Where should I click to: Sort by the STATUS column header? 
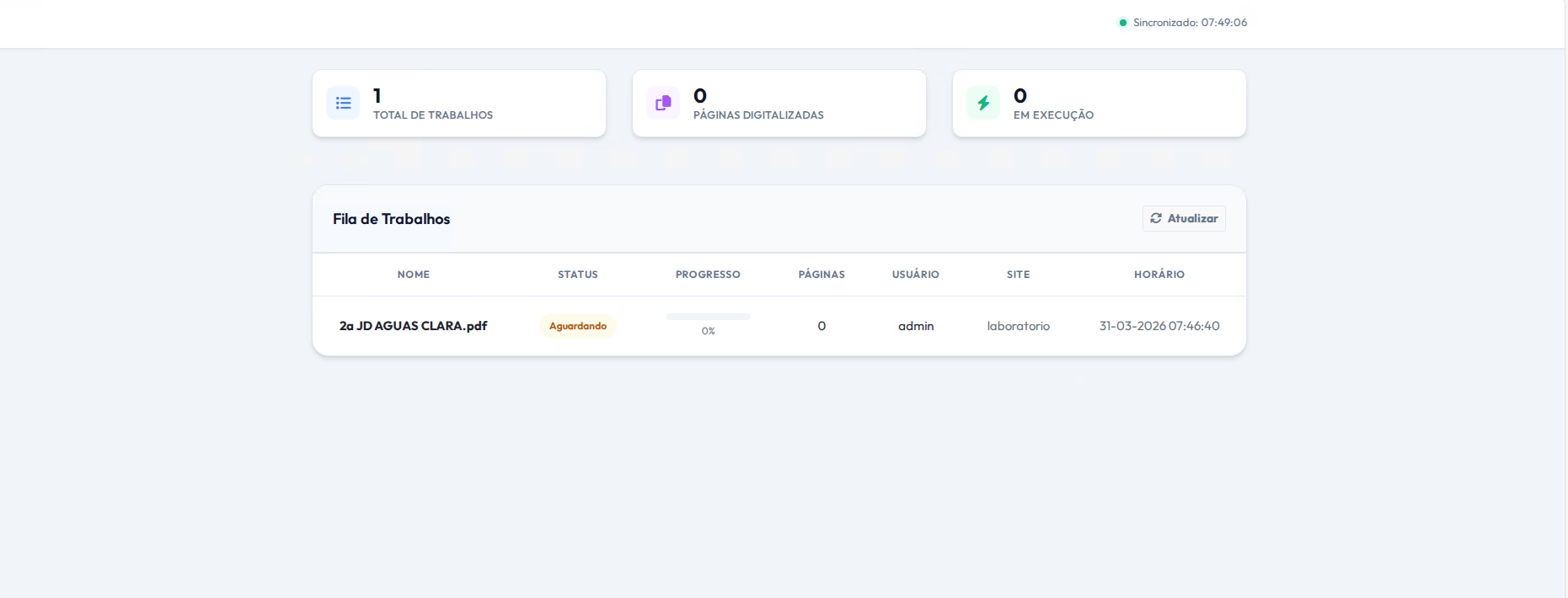pos(578,275)
